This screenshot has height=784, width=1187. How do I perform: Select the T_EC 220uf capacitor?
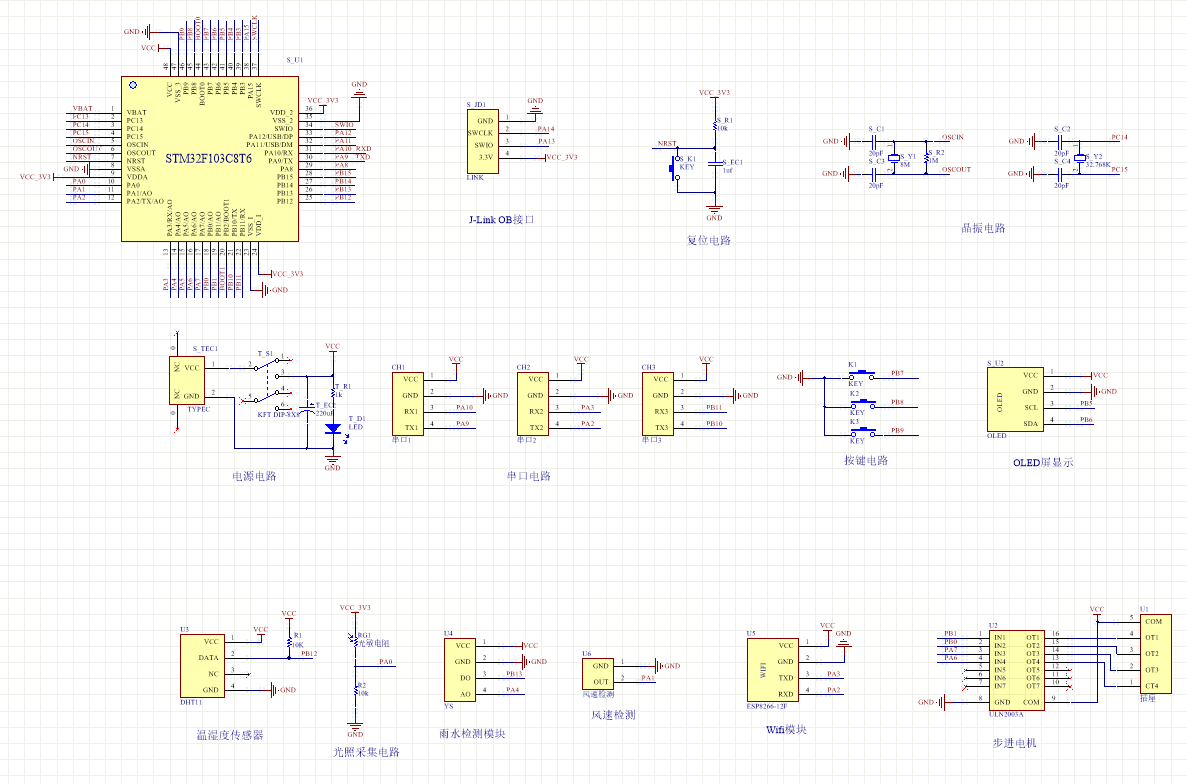click(x=307, y=409)
